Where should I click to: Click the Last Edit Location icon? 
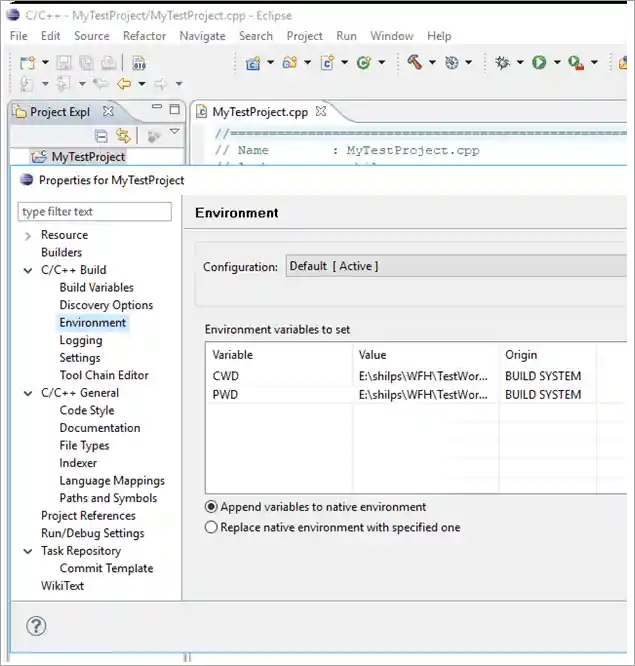[101, 84]
